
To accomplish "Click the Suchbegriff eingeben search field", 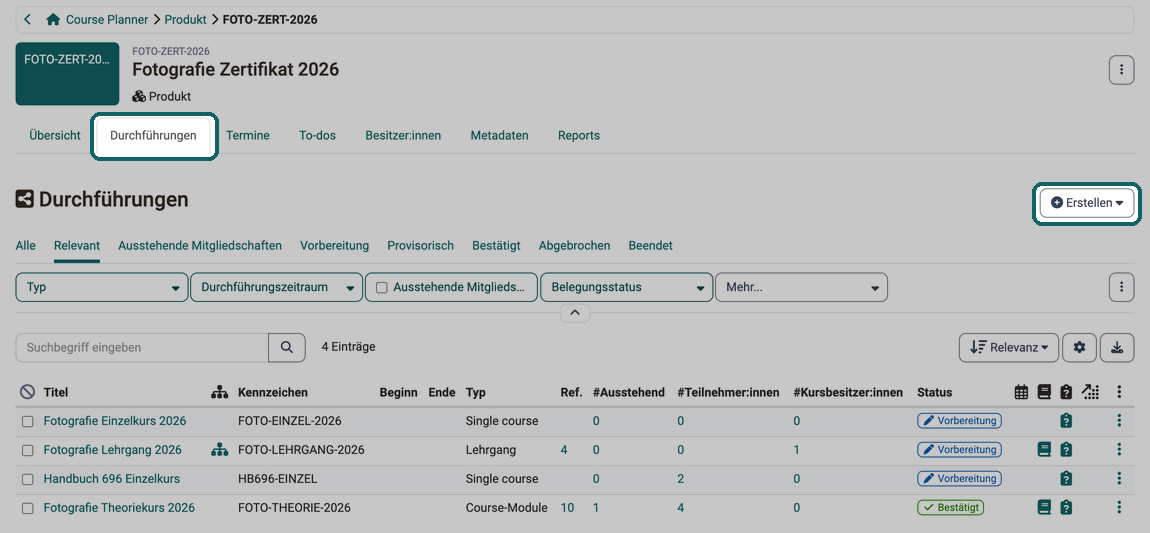I will [142, 347].
